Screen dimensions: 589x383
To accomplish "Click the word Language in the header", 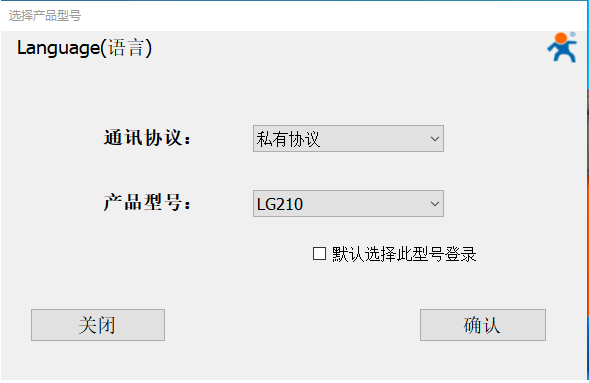I will (58, 48).
